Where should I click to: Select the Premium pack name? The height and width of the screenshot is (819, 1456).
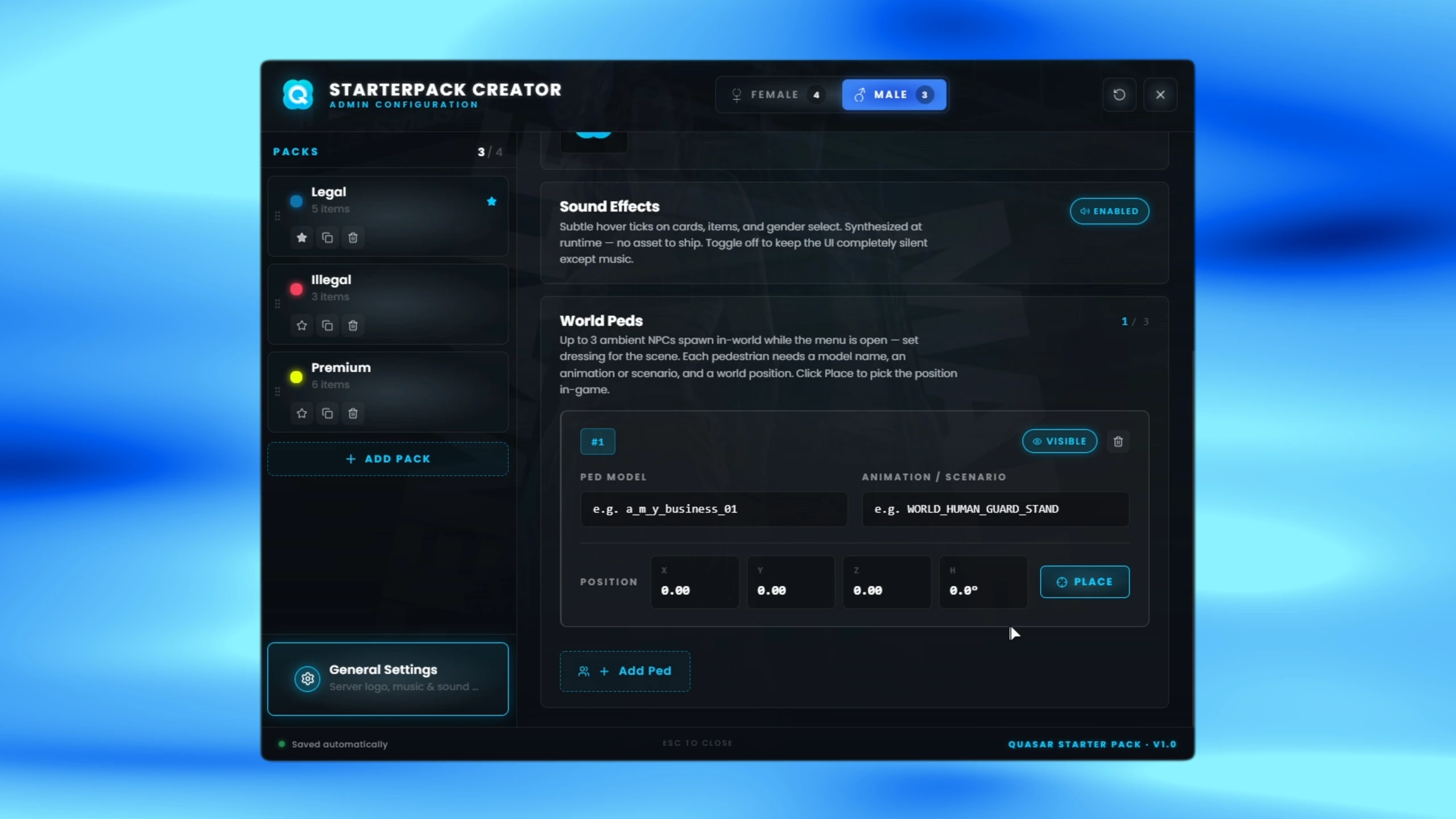coord(341,367)
